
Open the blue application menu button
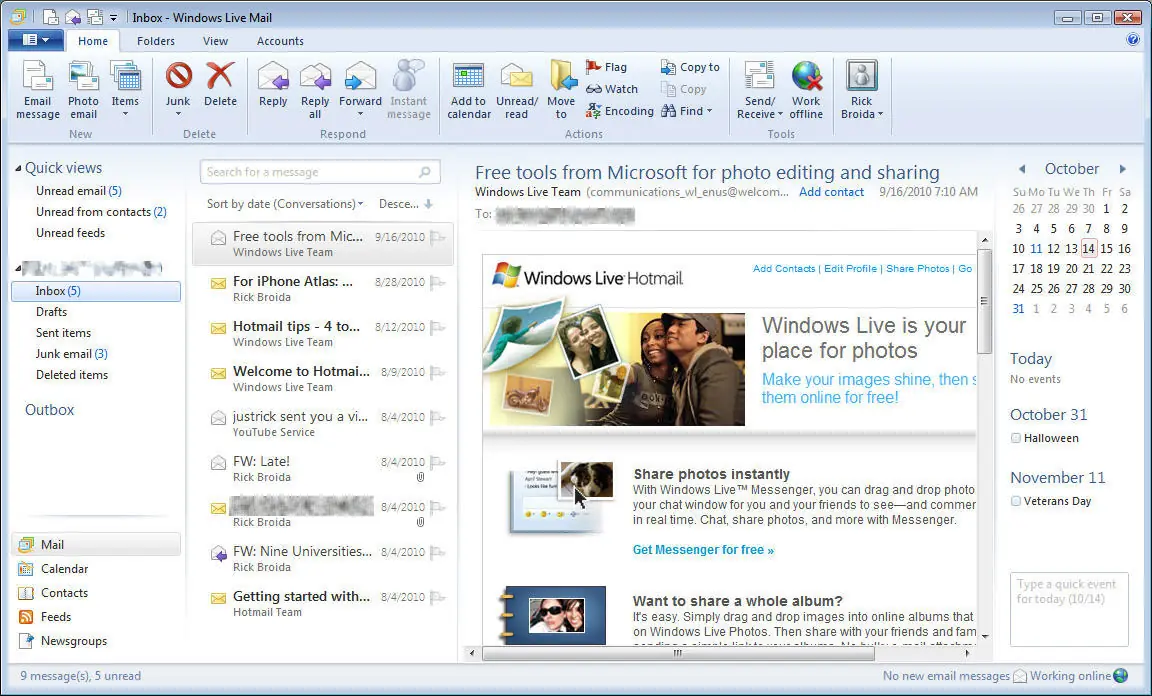(x=35, y=40)
